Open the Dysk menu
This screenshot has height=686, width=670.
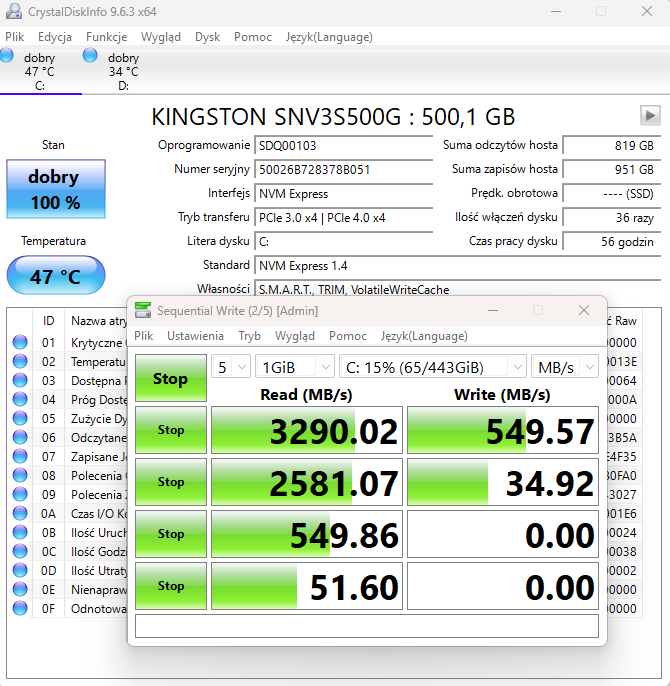click(x=207, y=37)
